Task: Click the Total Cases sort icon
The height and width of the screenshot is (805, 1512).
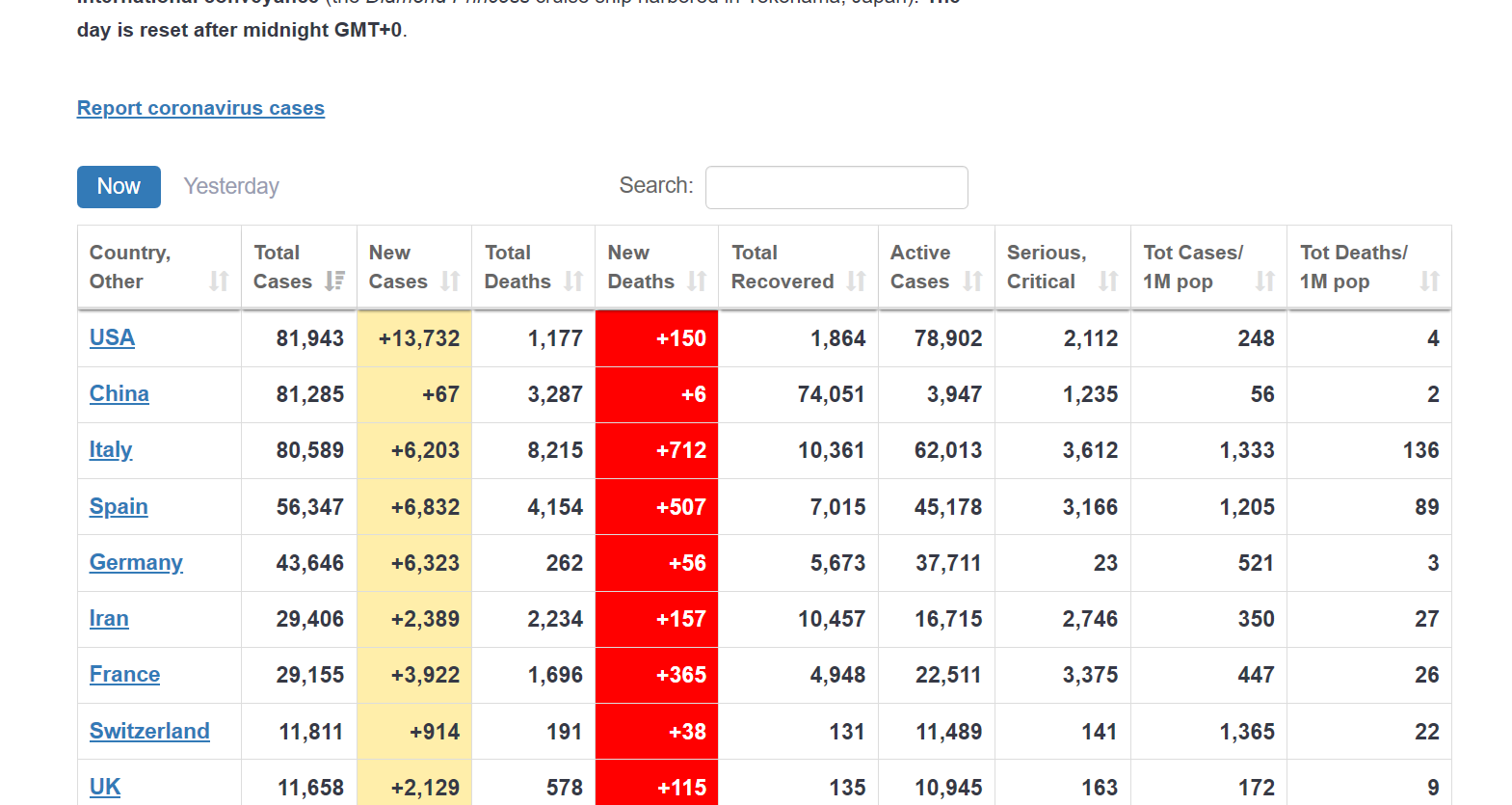Action: point(334,281)
